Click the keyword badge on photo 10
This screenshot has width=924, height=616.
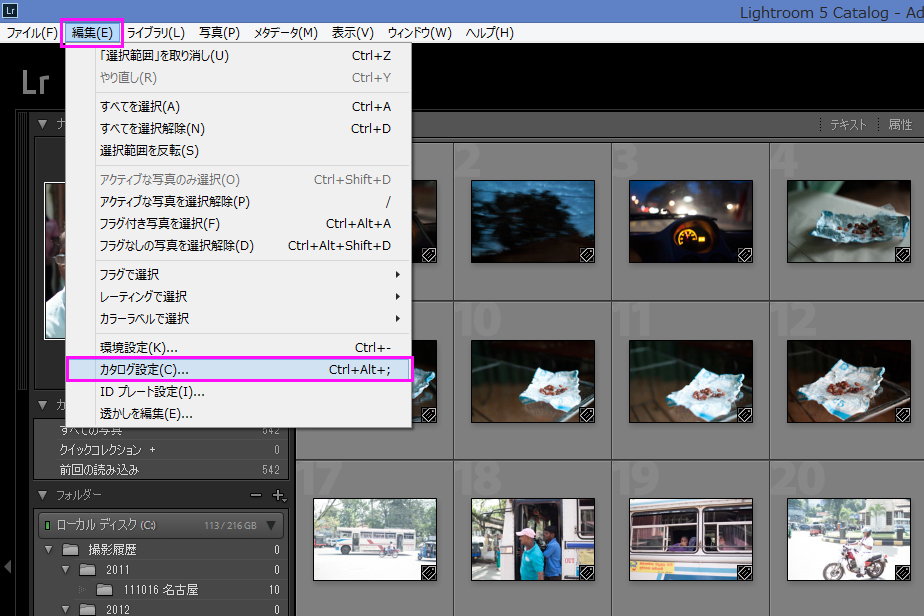pos(587,415)
